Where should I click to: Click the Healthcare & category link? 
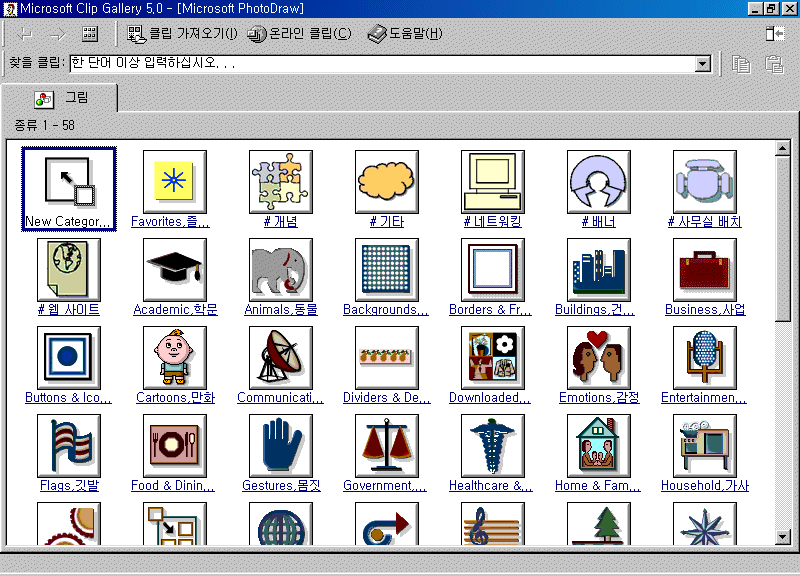point(491,485)
